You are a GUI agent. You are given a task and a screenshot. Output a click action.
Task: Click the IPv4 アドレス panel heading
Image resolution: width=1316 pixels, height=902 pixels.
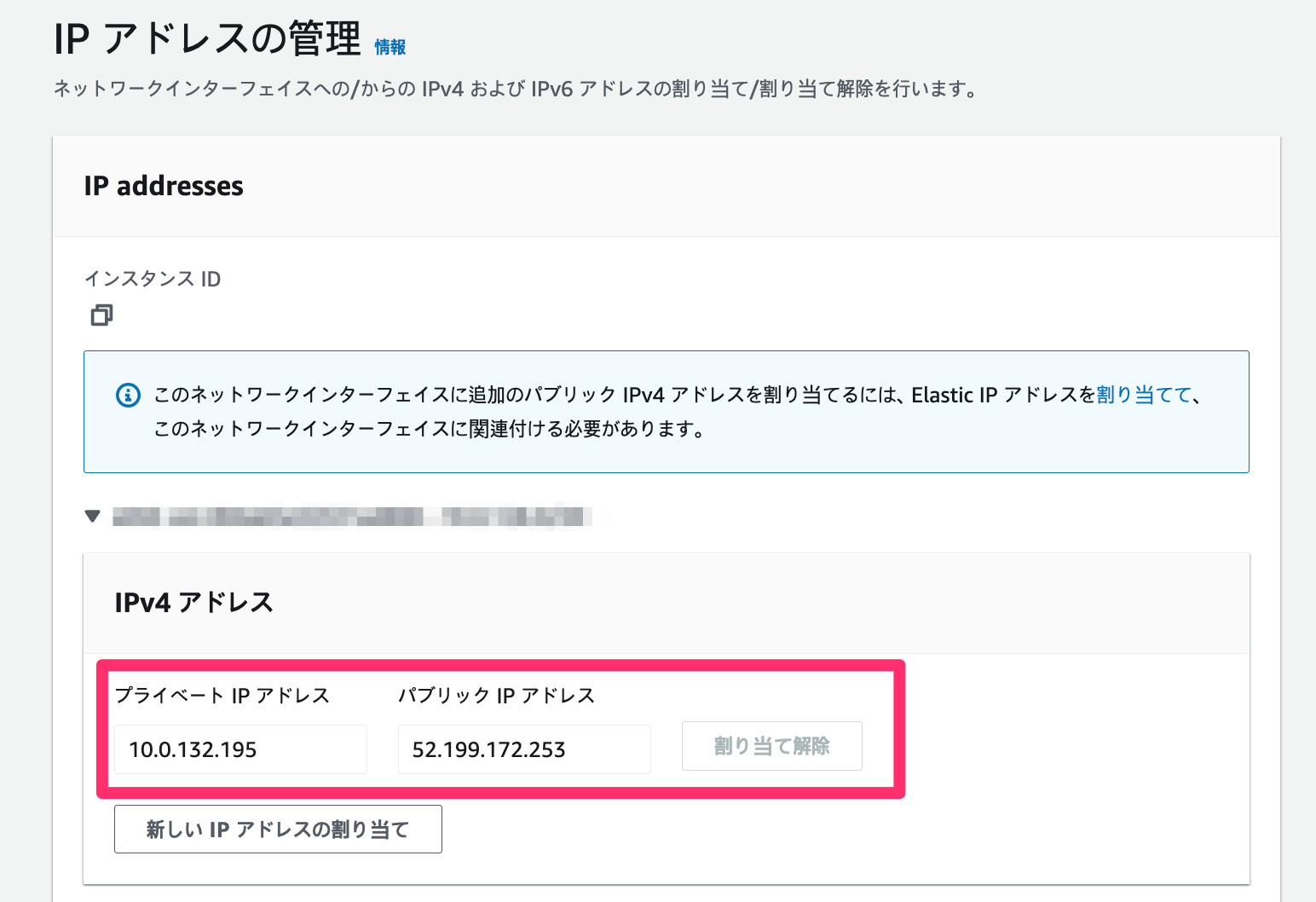pos(194,602)
